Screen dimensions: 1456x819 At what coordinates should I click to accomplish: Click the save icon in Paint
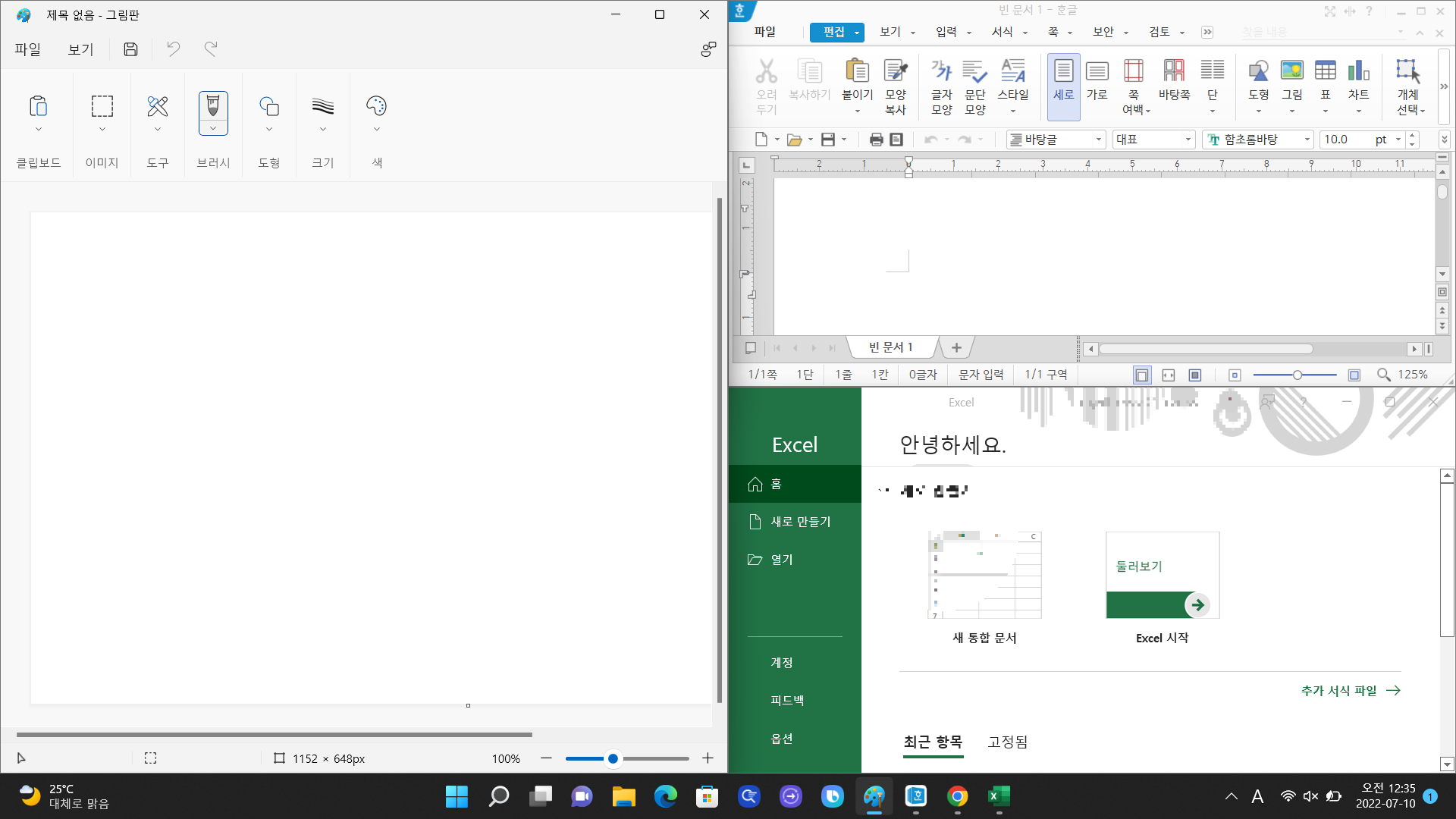[130, 49]
